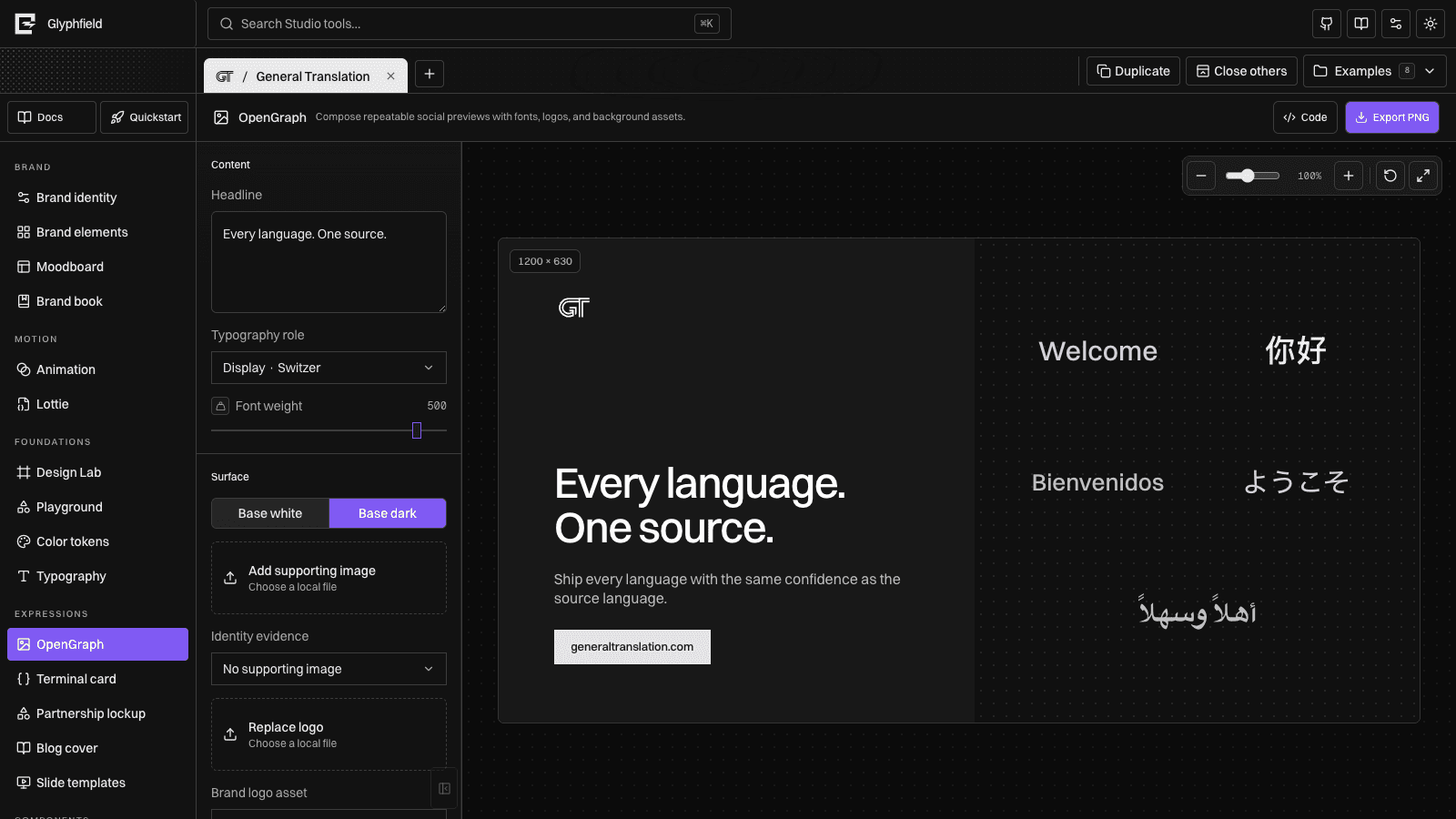
Task: Open the GitHub icon in top bar
Action: tap(1327, 24)
